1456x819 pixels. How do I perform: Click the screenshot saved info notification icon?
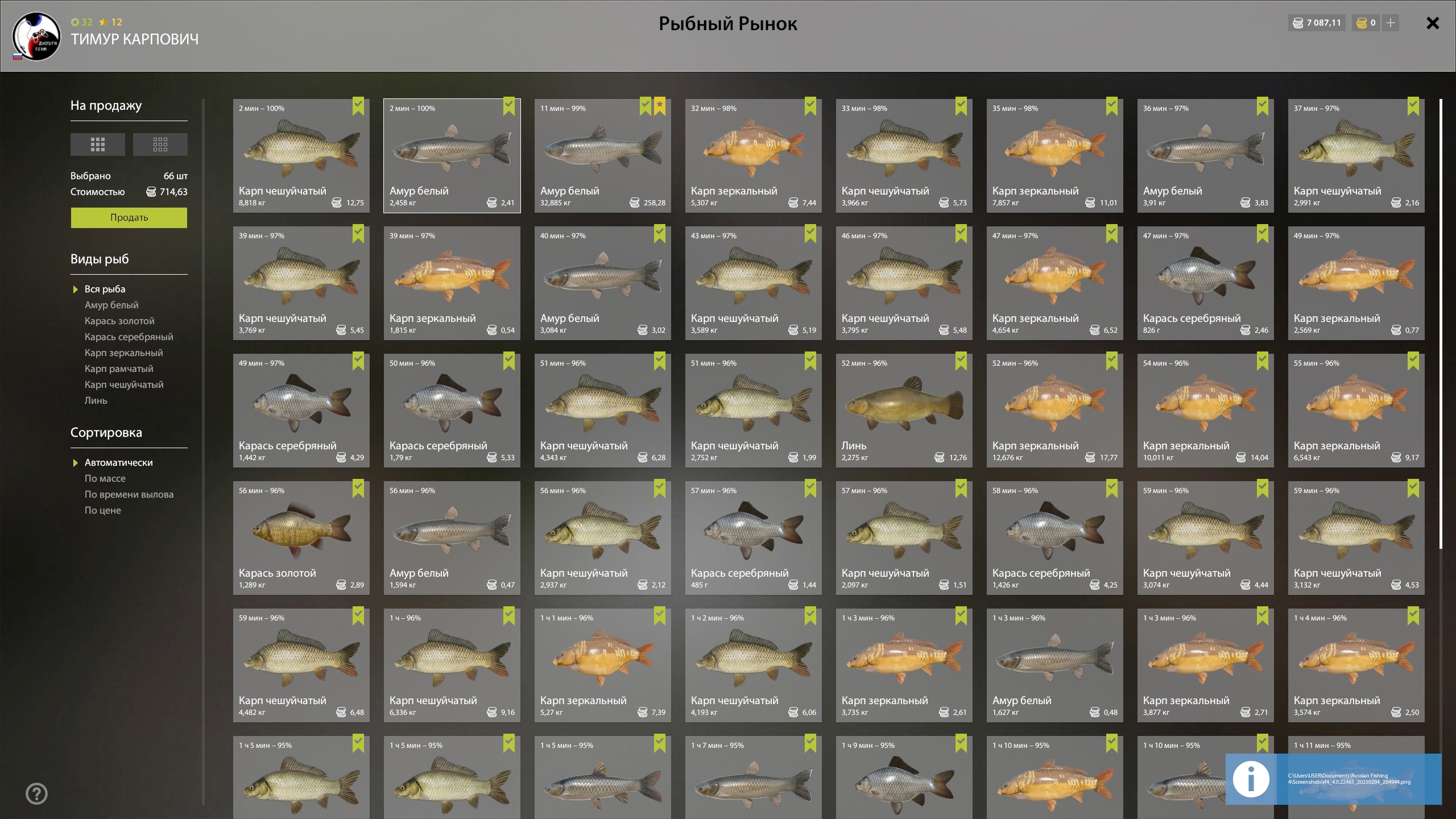tap(1251, 779)
